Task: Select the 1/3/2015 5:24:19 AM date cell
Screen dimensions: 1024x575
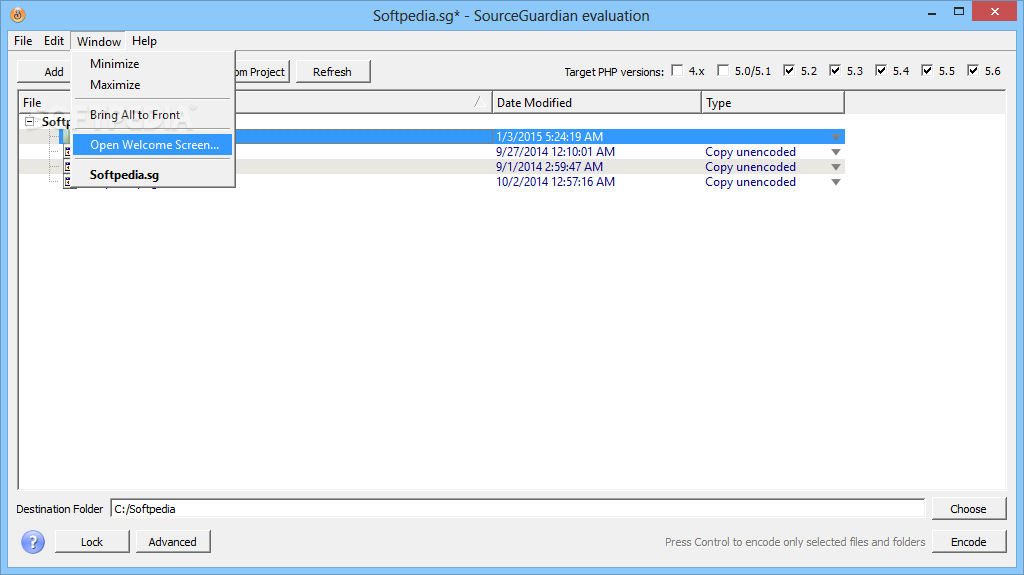Action: click(549, 137)
